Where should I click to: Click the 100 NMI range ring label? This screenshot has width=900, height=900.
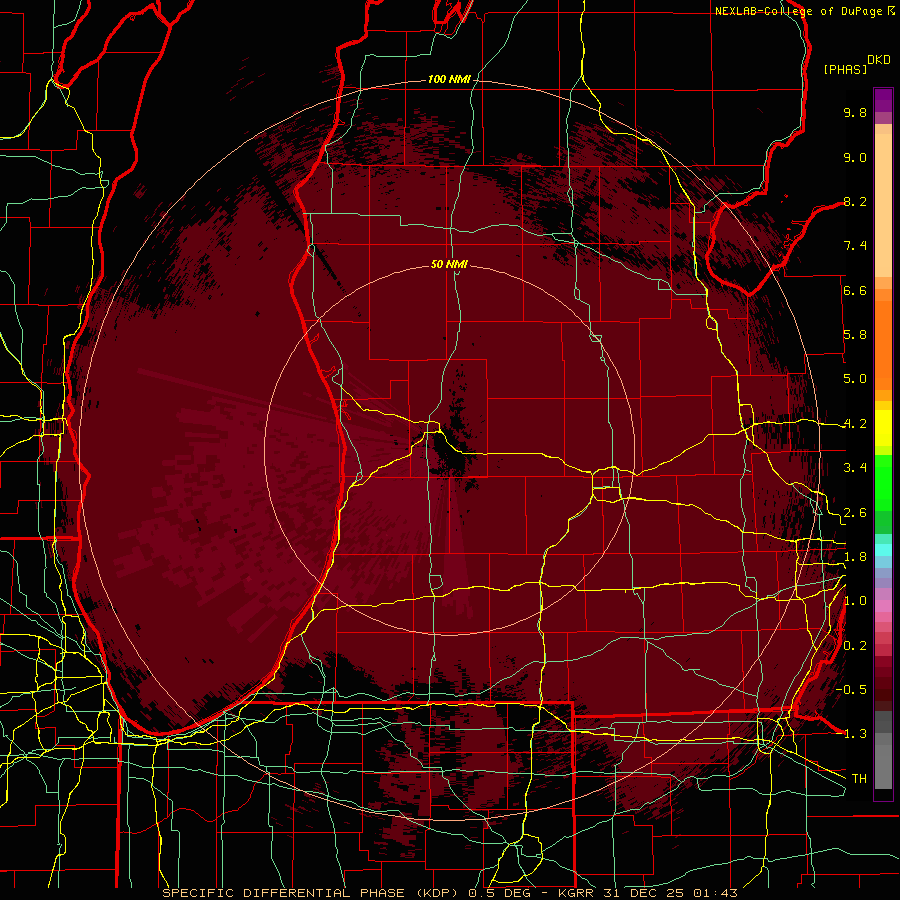point(449,79)
